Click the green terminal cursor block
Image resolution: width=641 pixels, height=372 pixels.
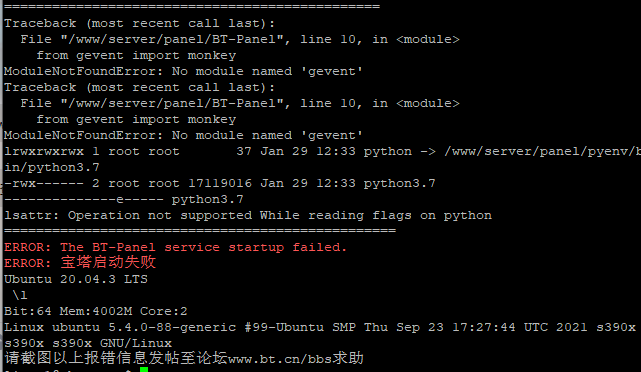tap(144, 370)
